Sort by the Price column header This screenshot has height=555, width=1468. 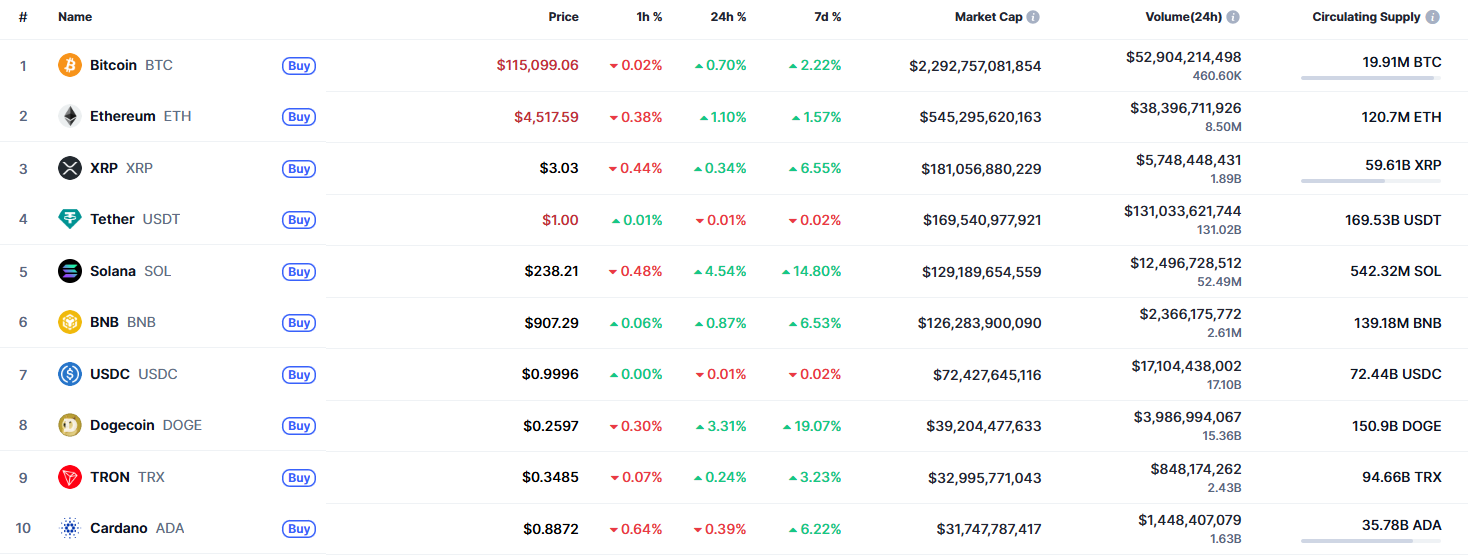click(x=563, y=17)
